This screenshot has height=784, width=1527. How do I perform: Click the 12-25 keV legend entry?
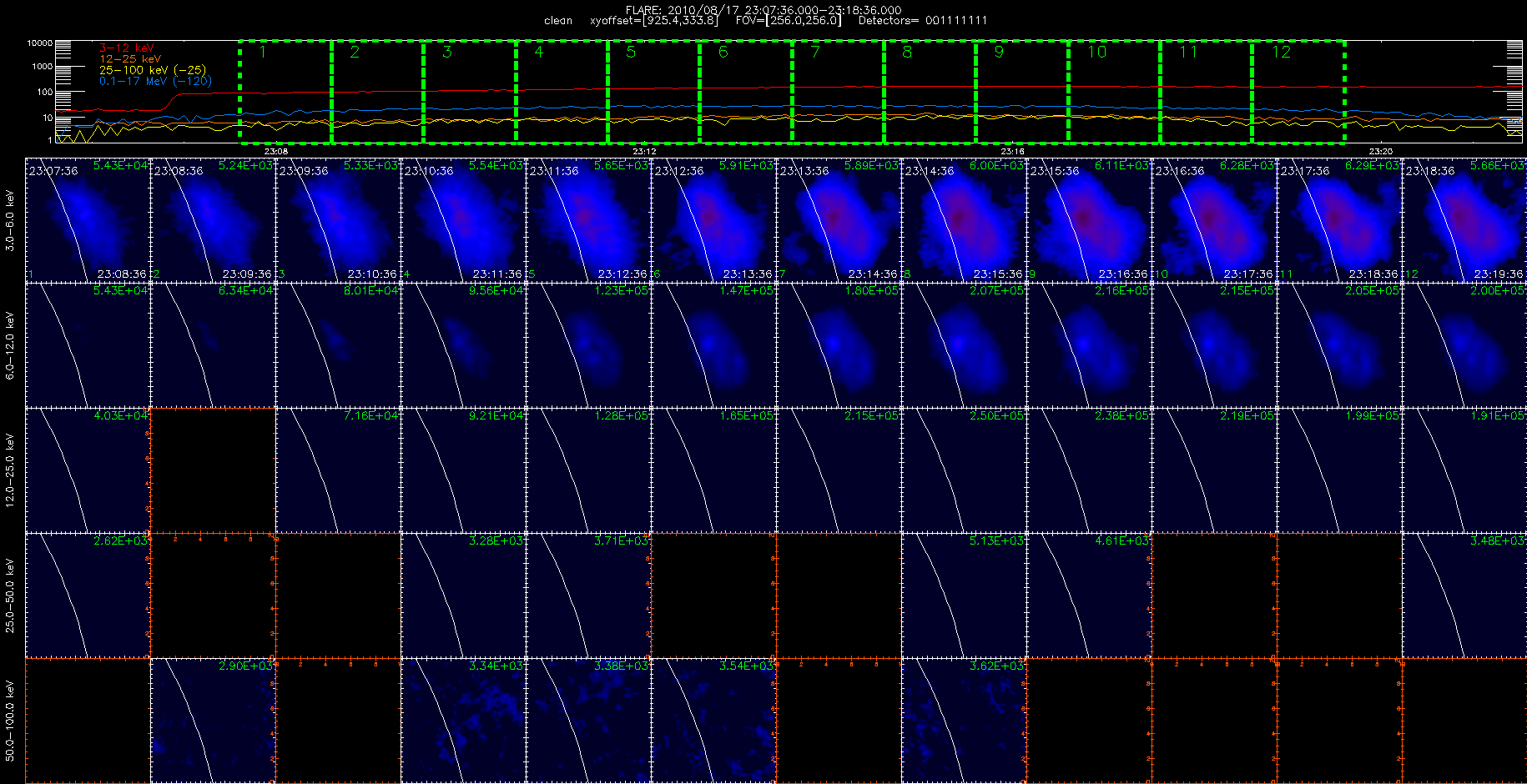(130, 59)
